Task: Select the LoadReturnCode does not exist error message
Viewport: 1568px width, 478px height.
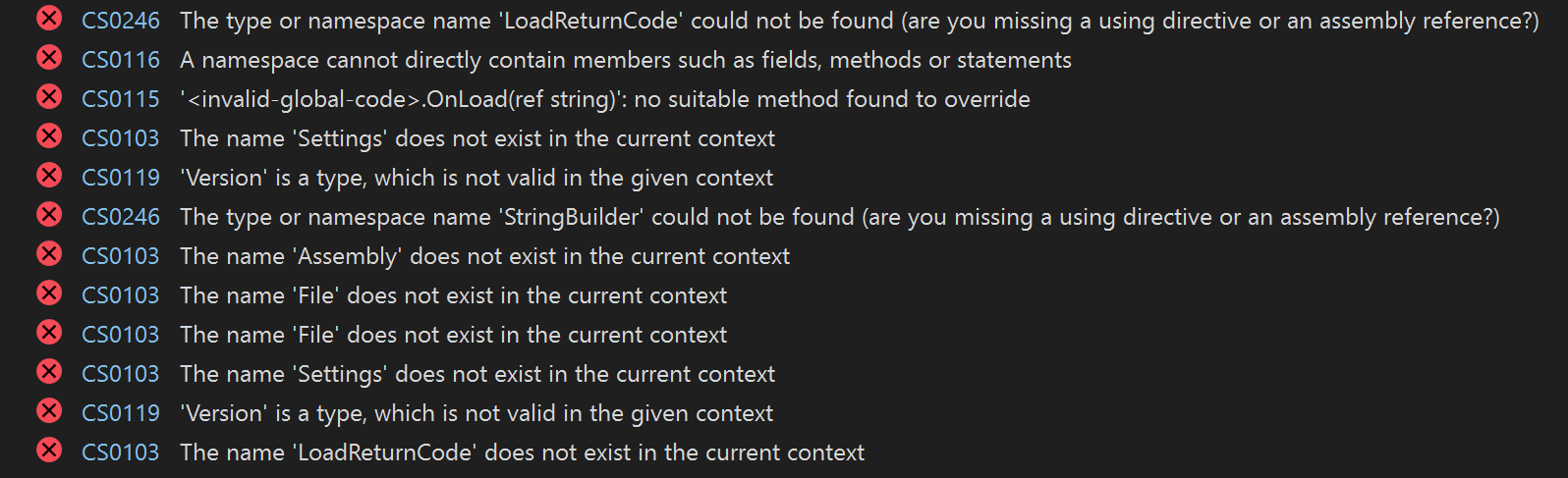Action: pyautogui.click(x=522, y=453)
